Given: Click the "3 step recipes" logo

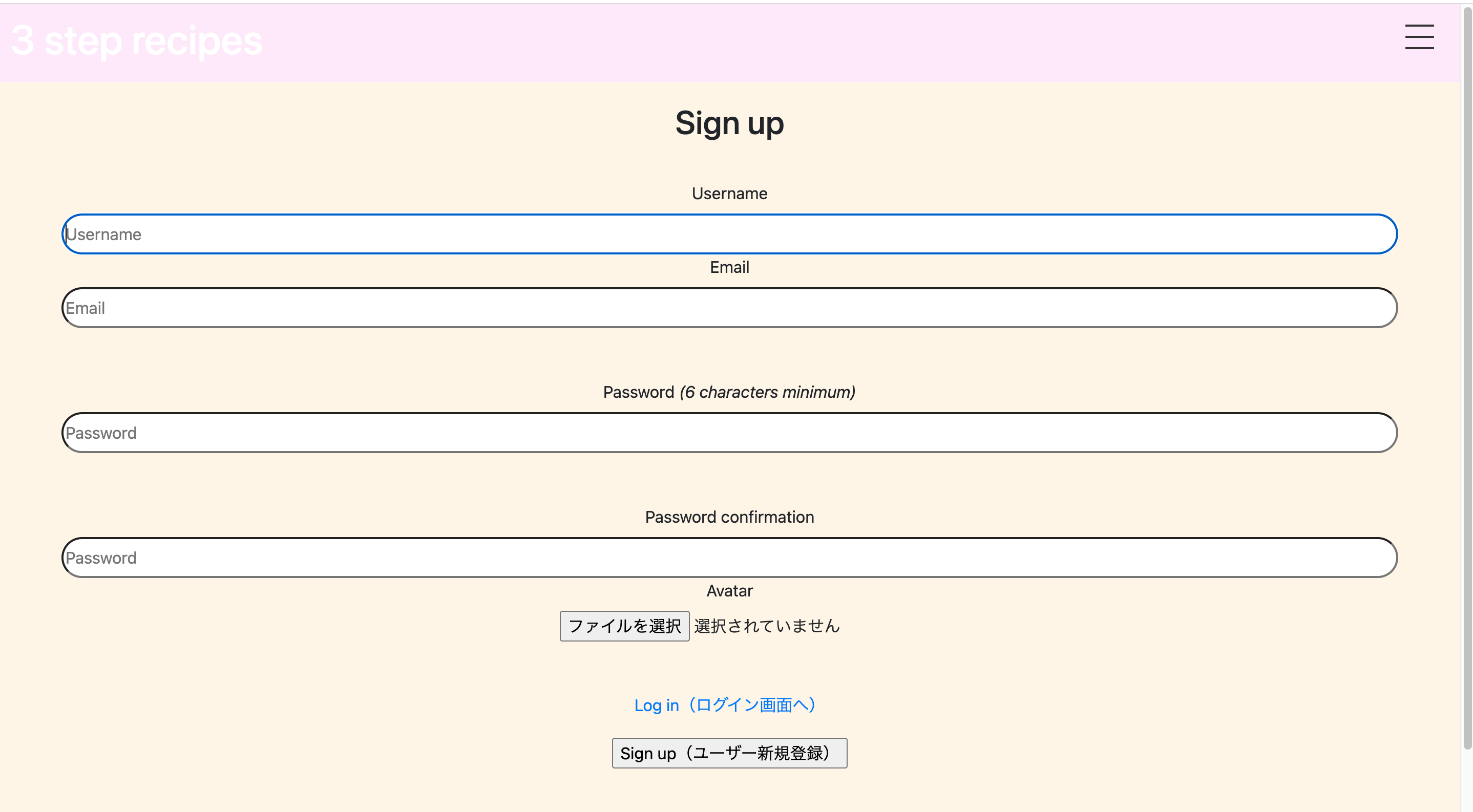Looking at the screenshot, I should coord(136,40).
